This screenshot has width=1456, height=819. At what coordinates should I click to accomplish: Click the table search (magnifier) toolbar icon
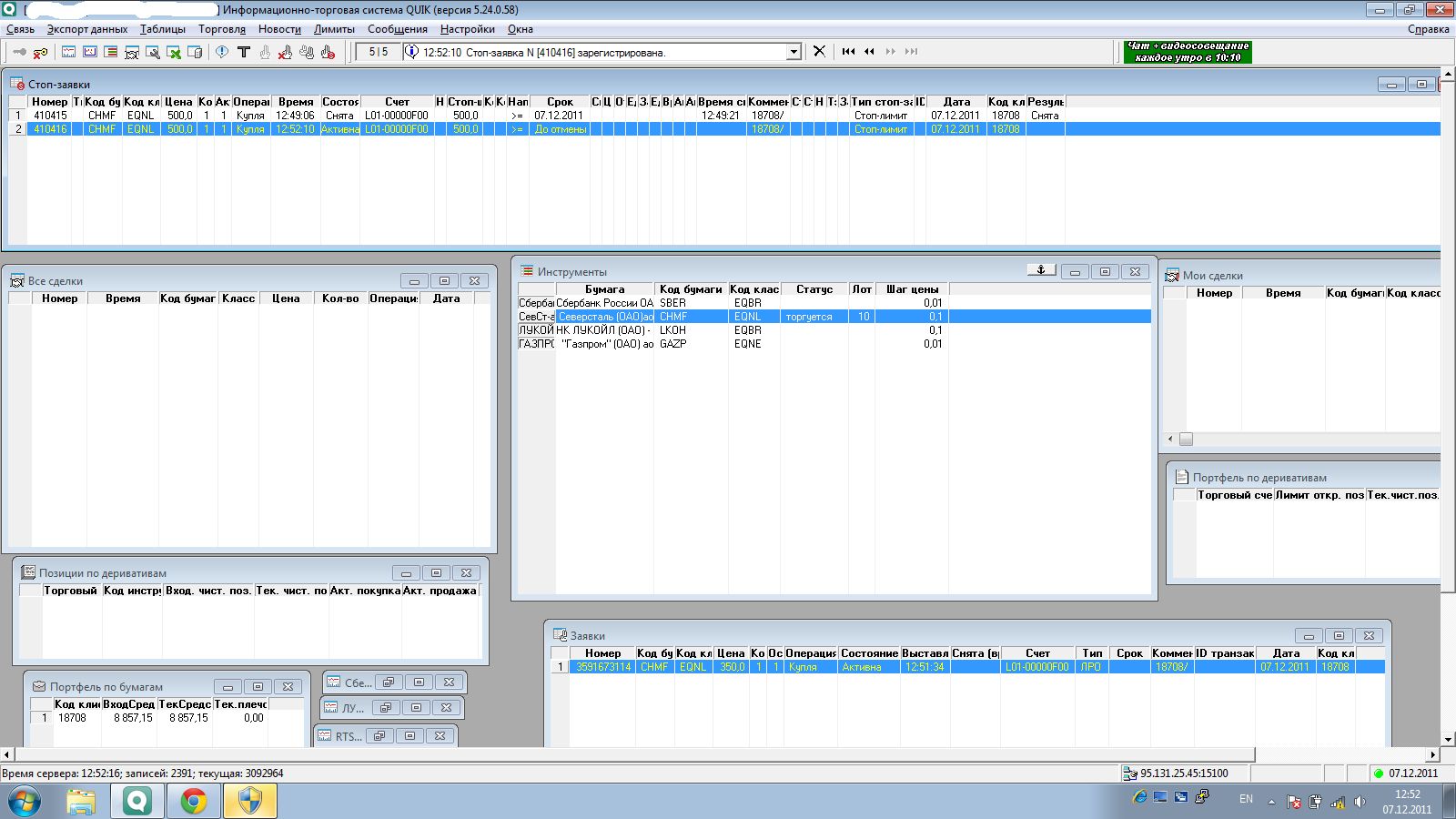(153, 52)
